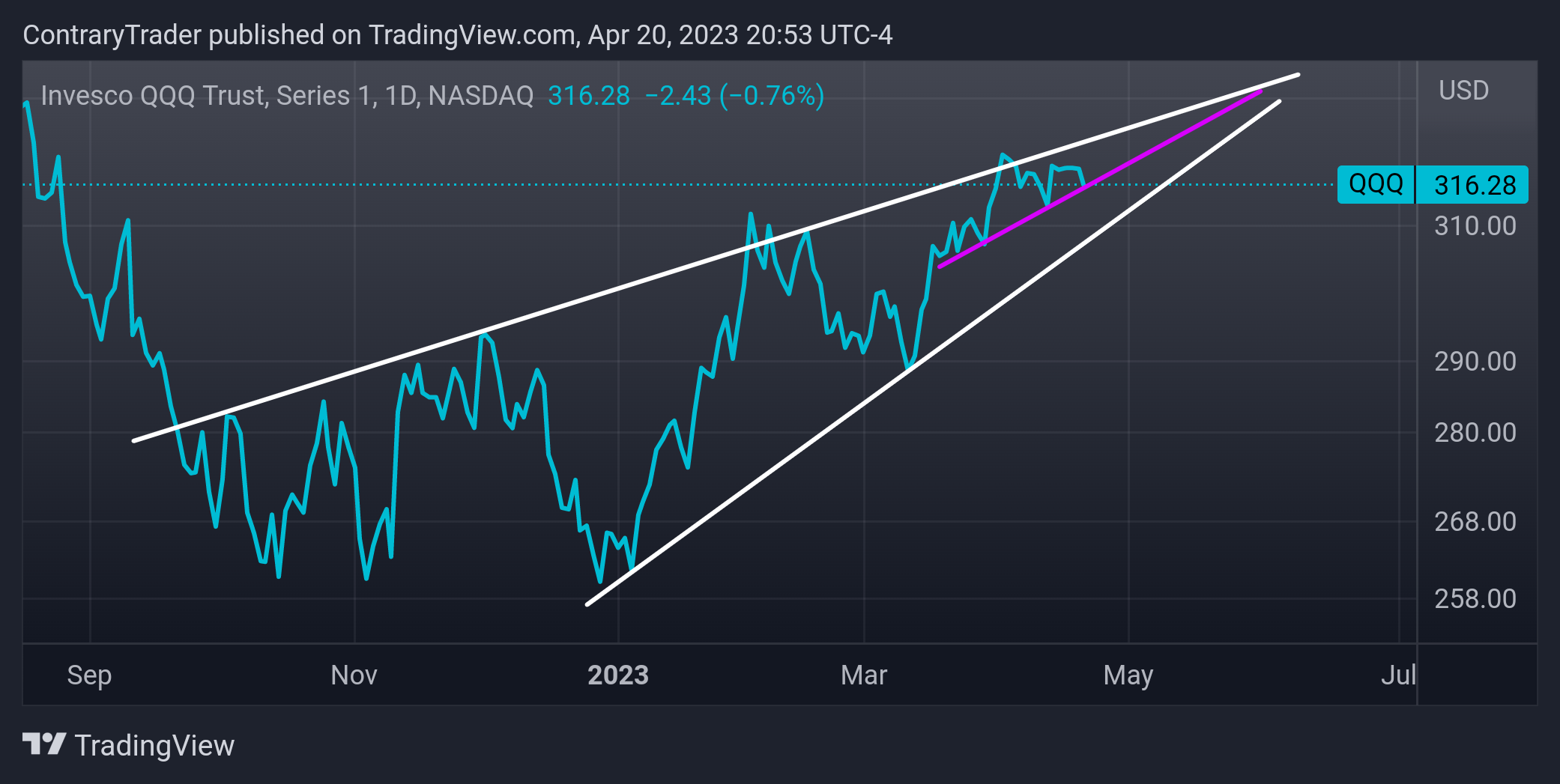Click the 280.00 price axis label

pyautogui.click(x=1475, y=433)
